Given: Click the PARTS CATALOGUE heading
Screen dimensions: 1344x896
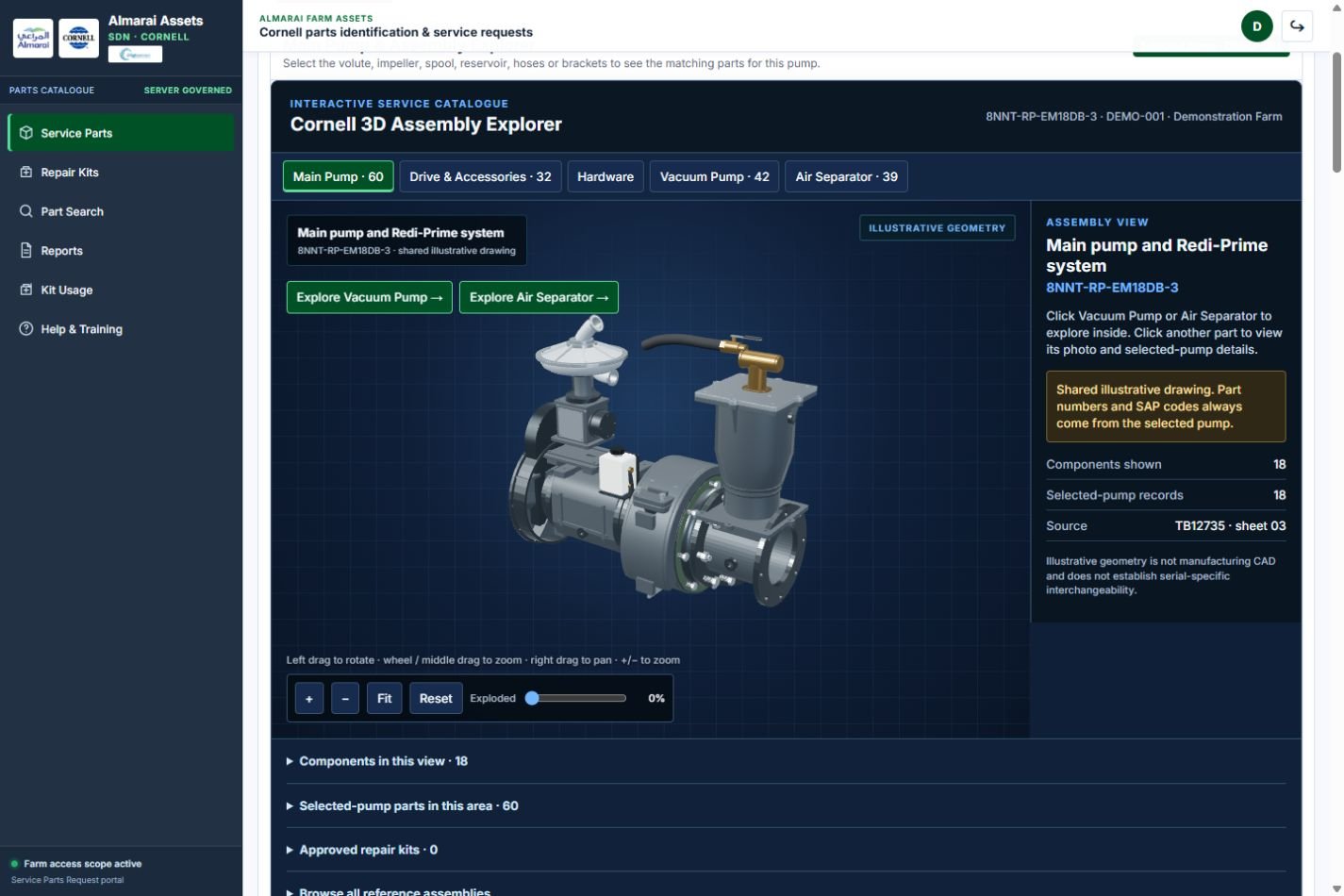Looking at the screenshot, I should click(x=52, y=91).
